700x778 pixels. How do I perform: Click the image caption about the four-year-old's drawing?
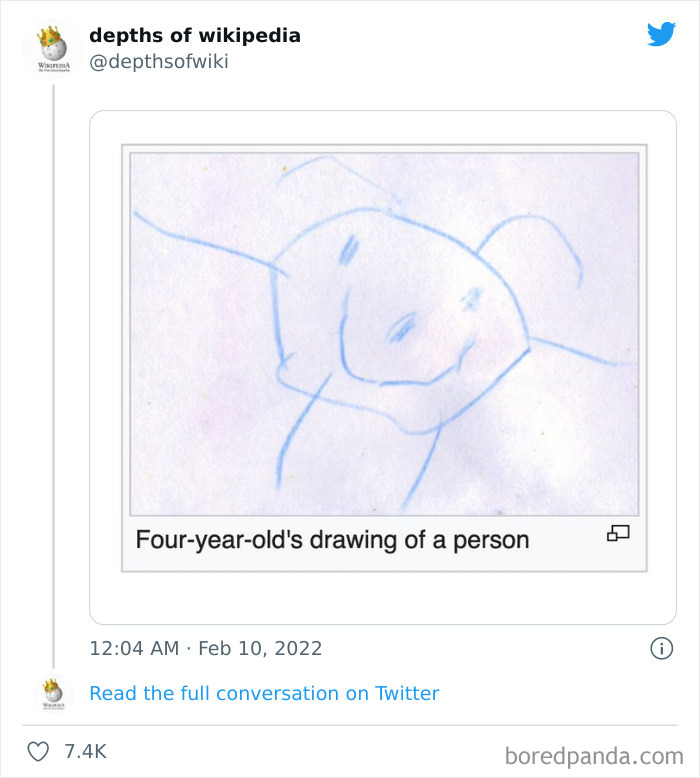pyautogui.click(x=331, y=540)
